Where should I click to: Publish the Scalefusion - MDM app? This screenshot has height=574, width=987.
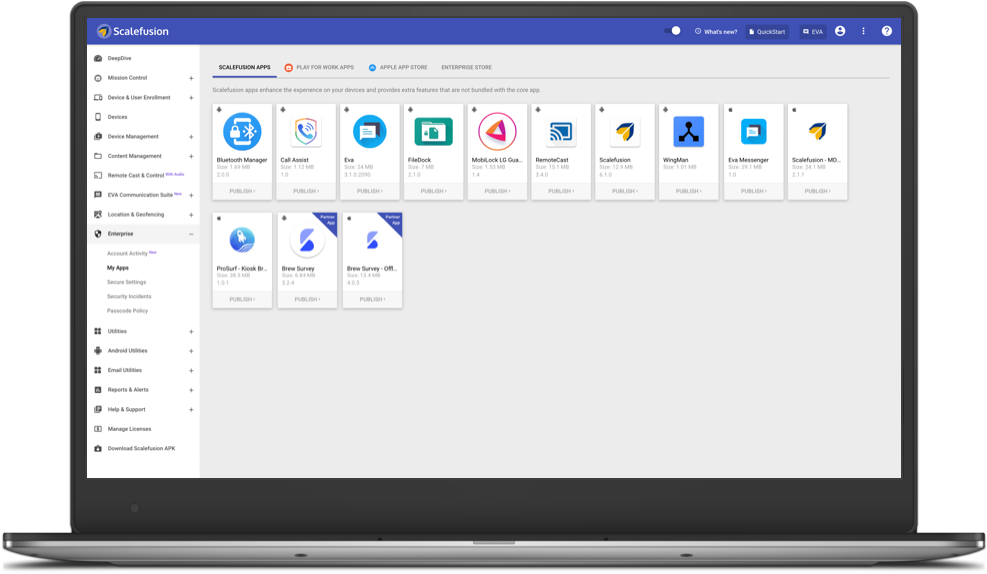coord(817,191)
